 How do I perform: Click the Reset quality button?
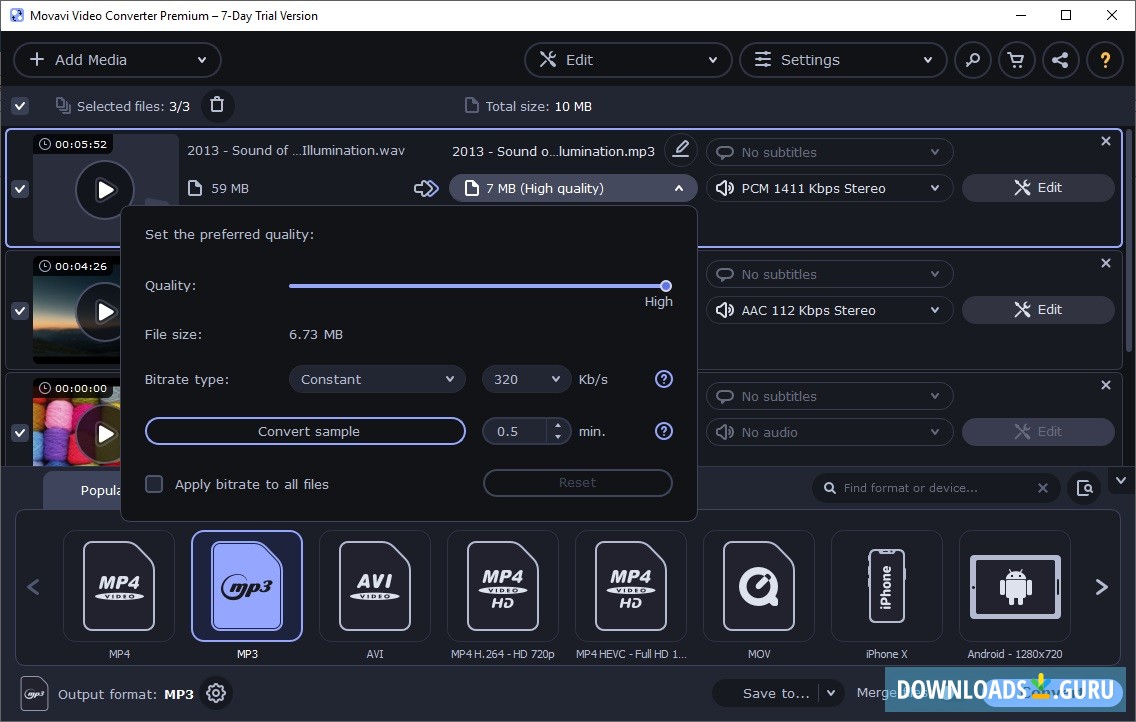[x=577, y=483]
